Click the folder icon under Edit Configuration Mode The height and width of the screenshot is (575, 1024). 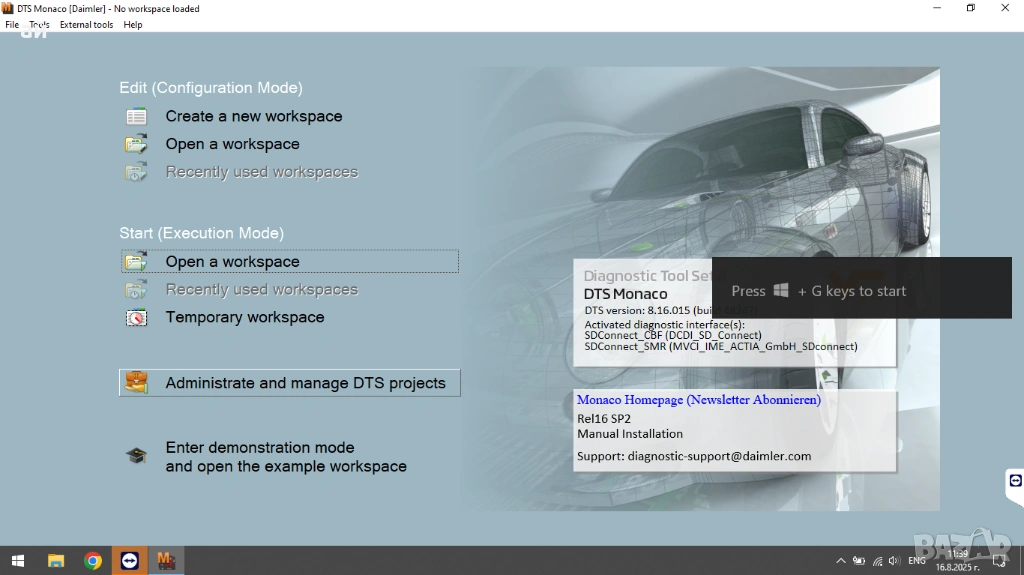coord(136,145)
